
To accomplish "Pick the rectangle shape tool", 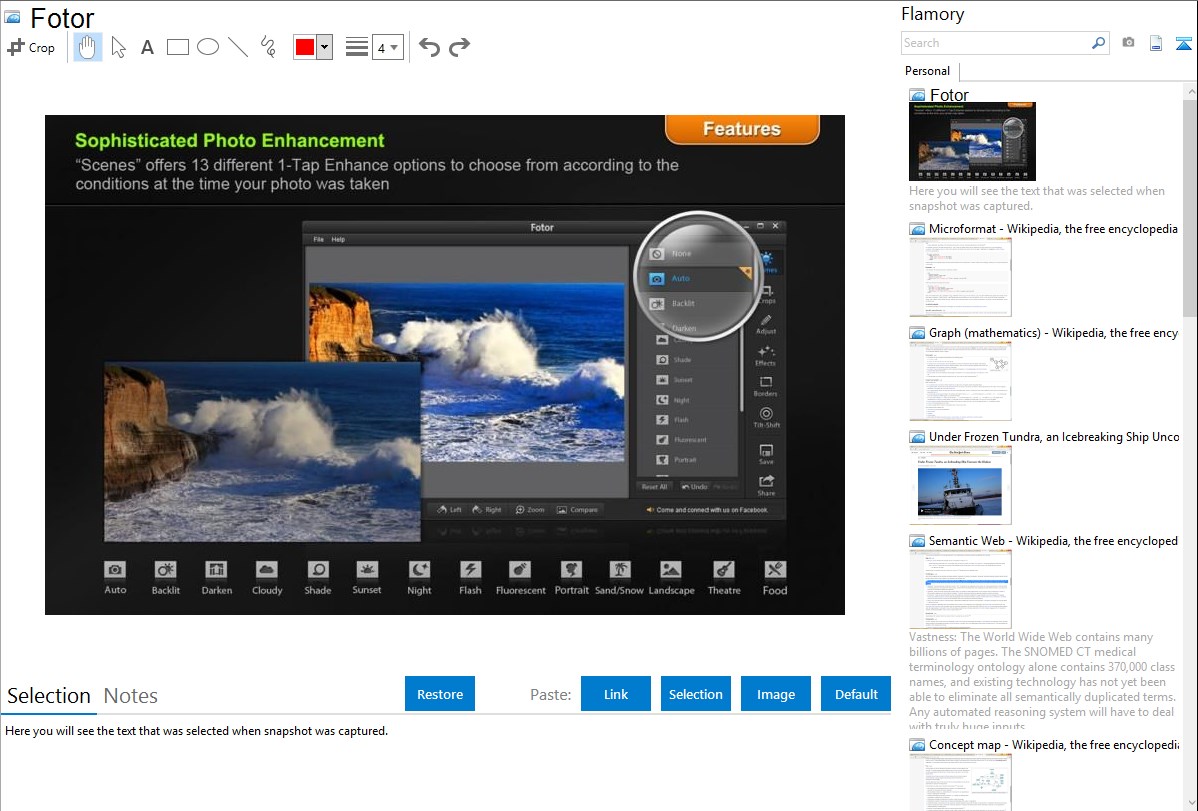I will 177,47.
